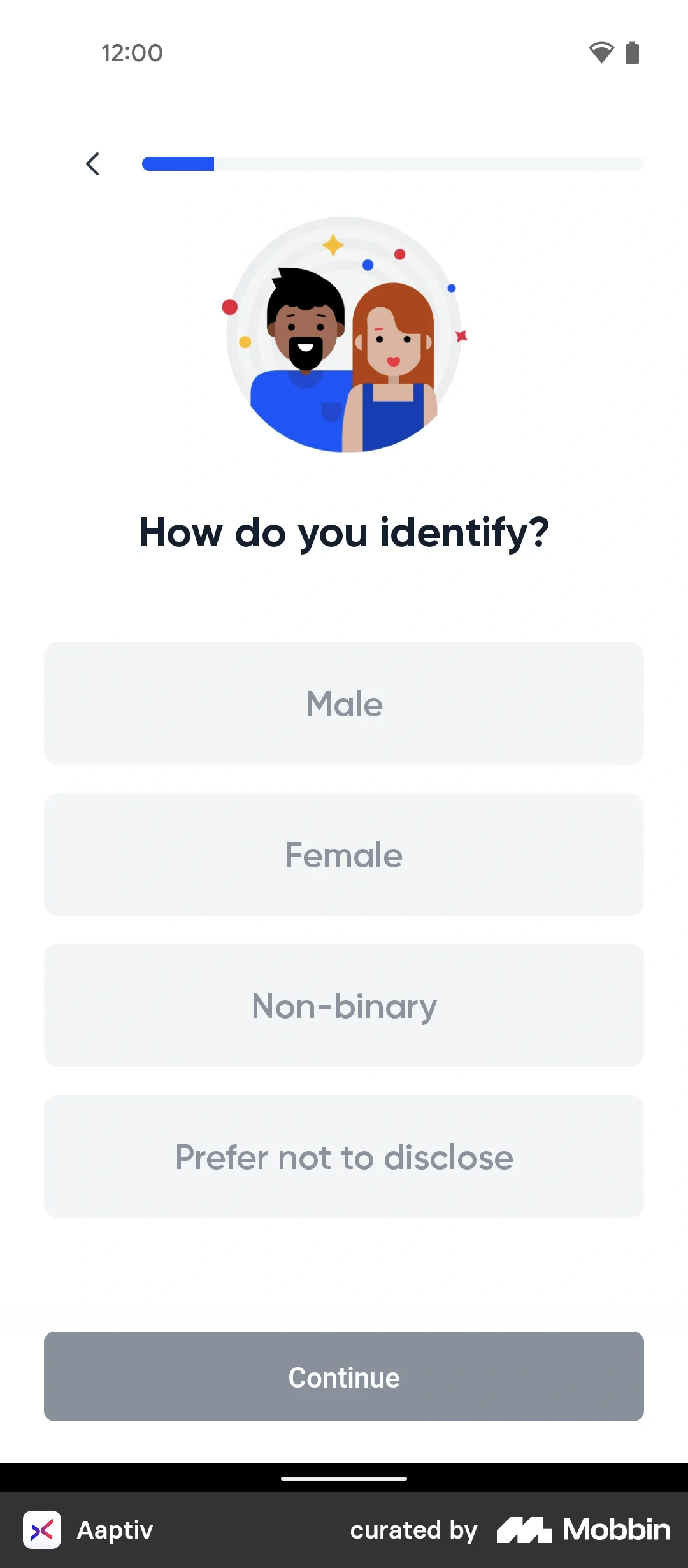Tap the Mobbin logo
688x1568 pixels.
click(x=584, y=1529)
